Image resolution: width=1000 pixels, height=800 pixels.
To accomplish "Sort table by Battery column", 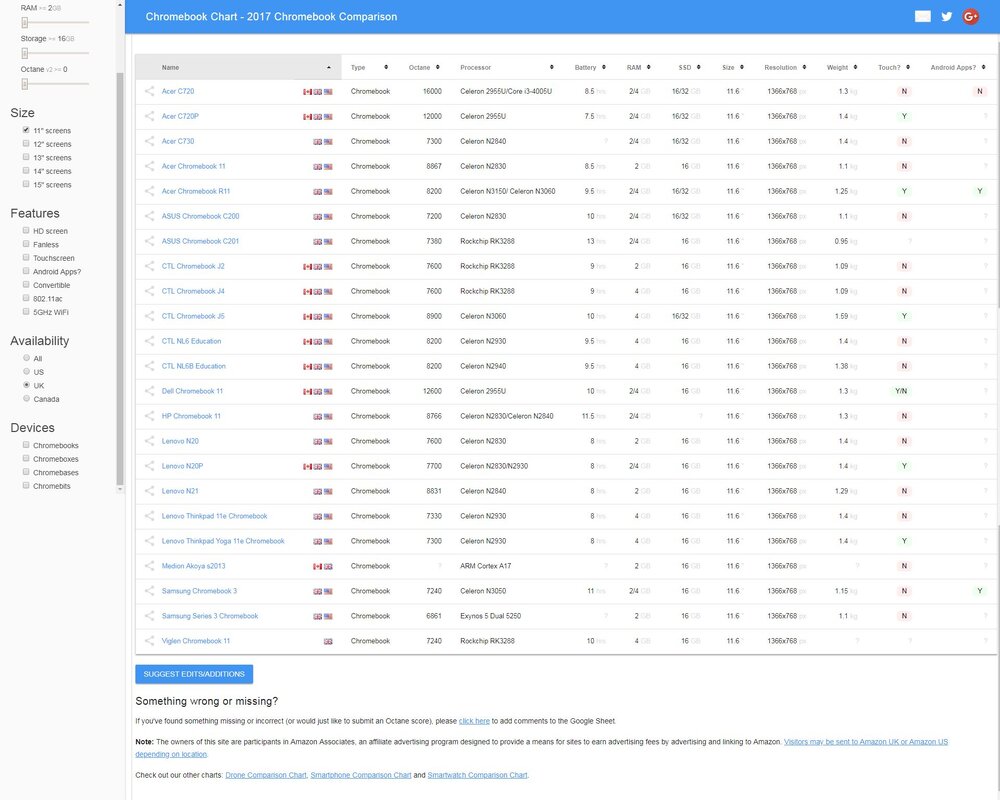I will click(590, 67).
